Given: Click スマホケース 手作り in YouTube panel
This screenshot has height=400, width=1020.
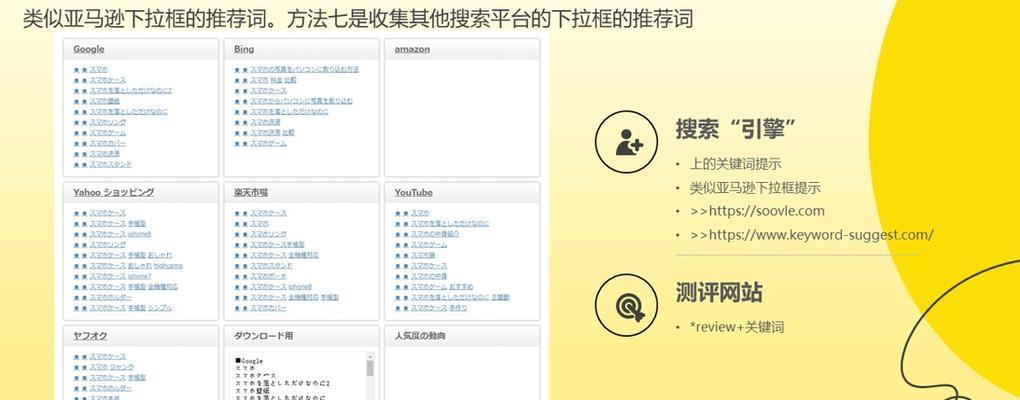Looking at the screenshot, I should [439, 308].
